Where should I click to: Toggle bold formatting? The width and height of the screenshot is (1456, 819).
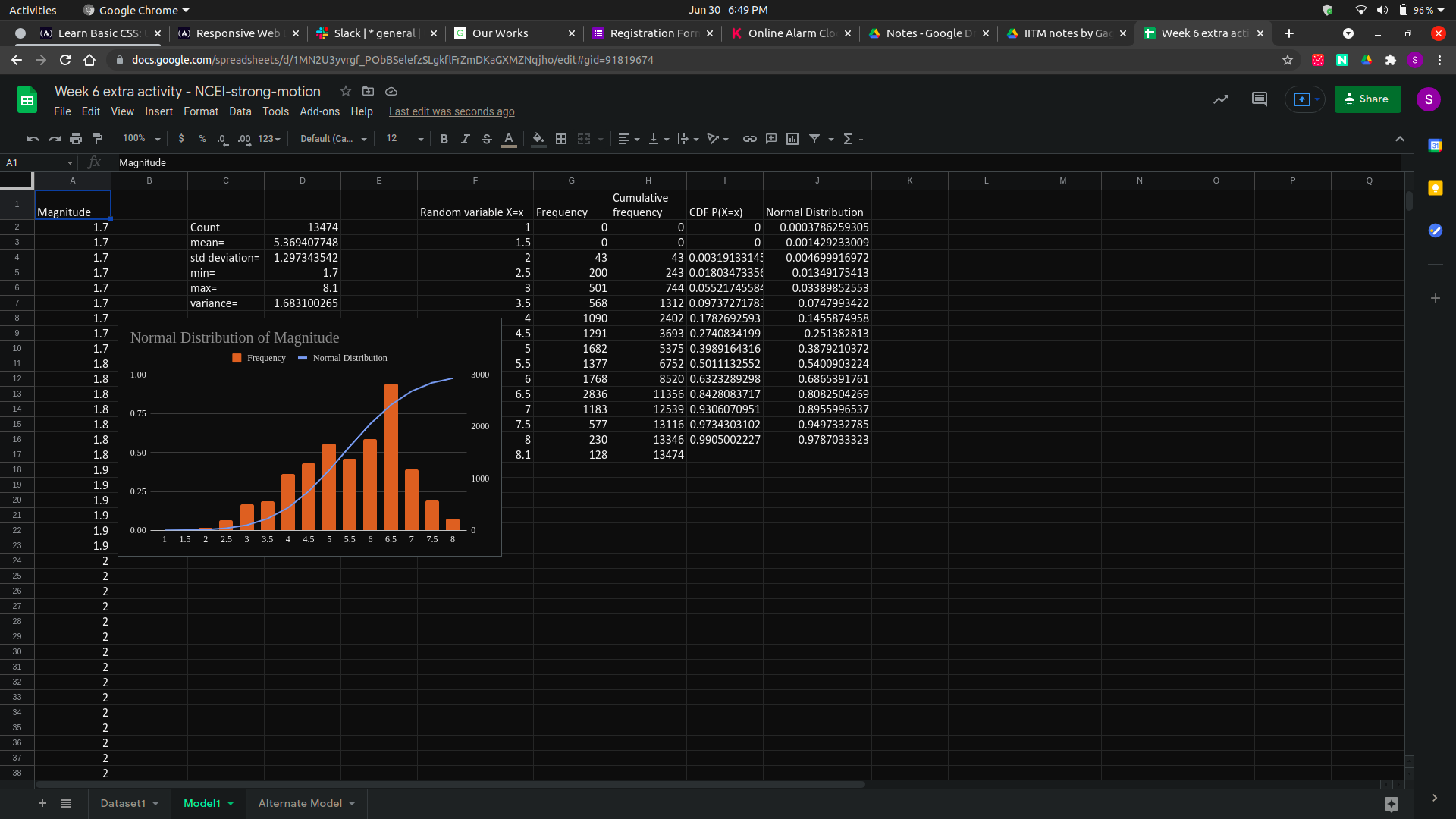(444, 139)
